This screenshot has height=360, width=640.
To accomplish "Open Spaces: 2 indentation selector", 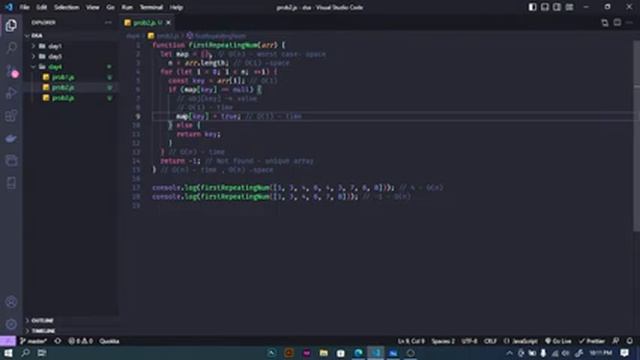I will click(443, 341).
